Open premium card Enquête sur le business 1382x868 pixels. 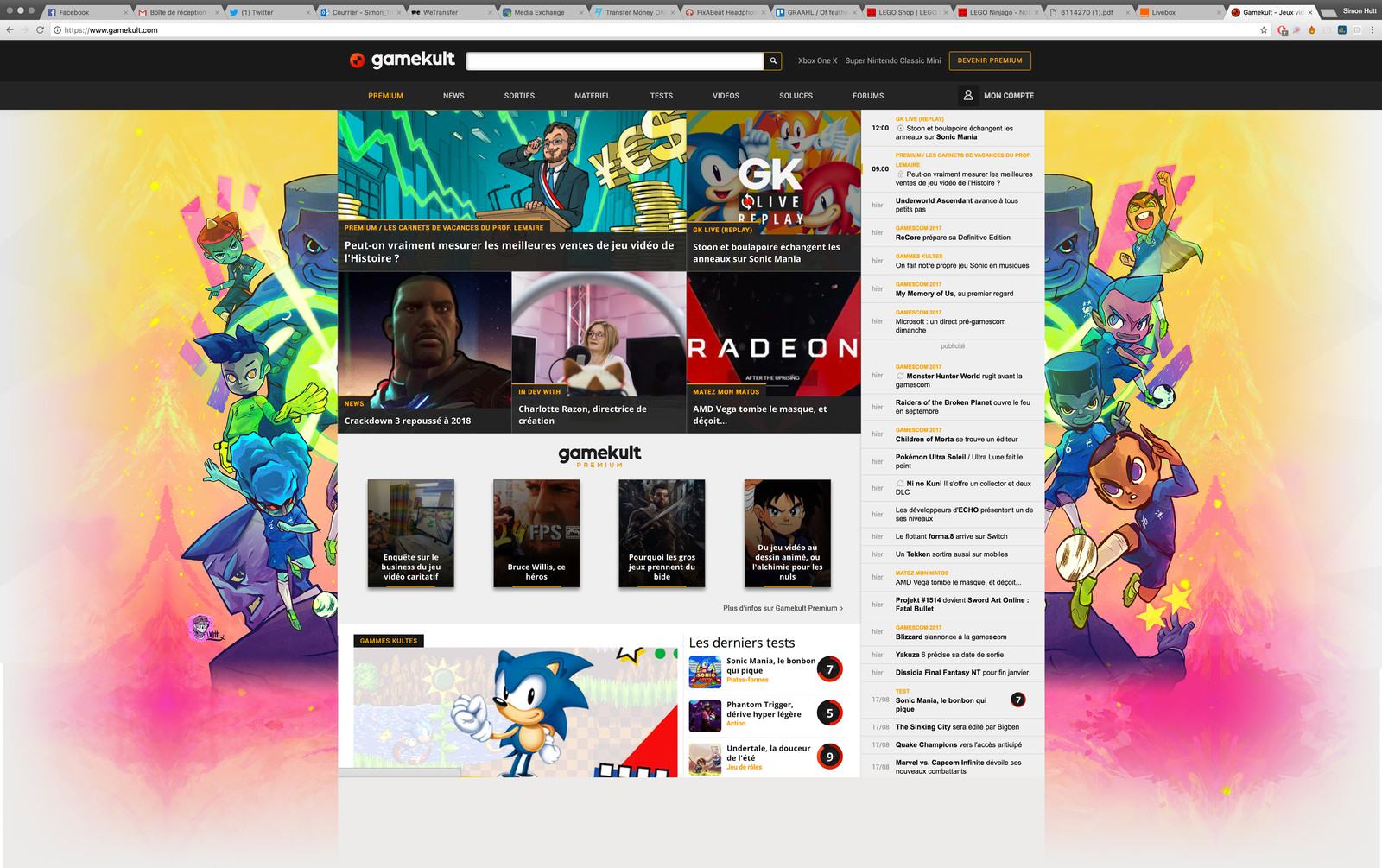coord(410,534)
